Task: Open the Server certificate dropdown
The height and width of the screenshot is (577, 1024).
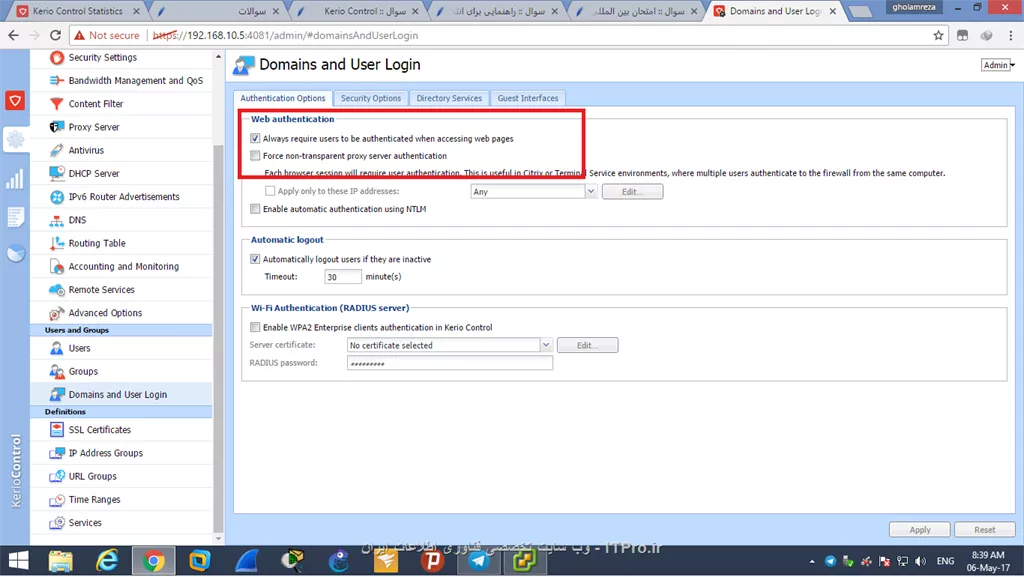Action: point(546,345)
